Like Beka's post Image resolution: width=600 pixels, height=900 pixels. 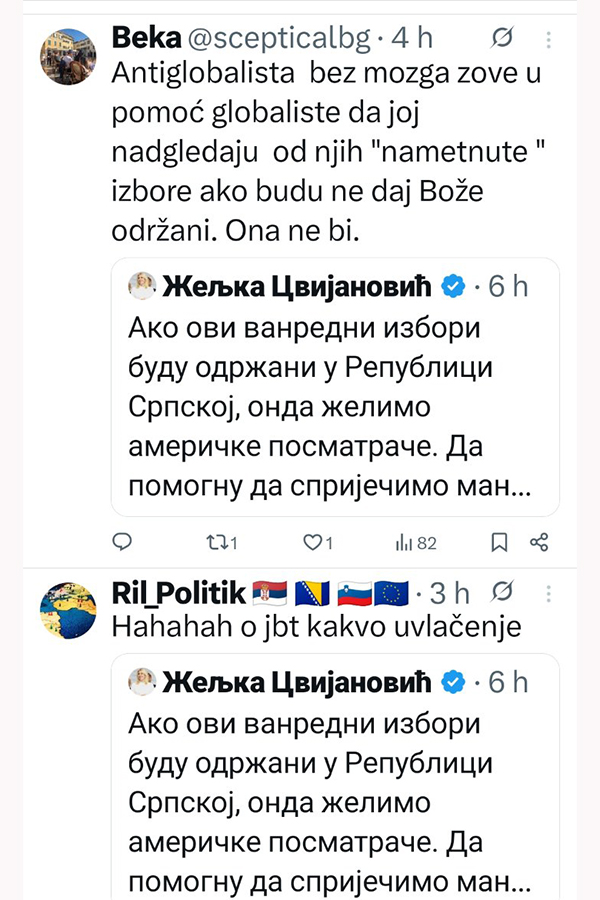(317, 542)
